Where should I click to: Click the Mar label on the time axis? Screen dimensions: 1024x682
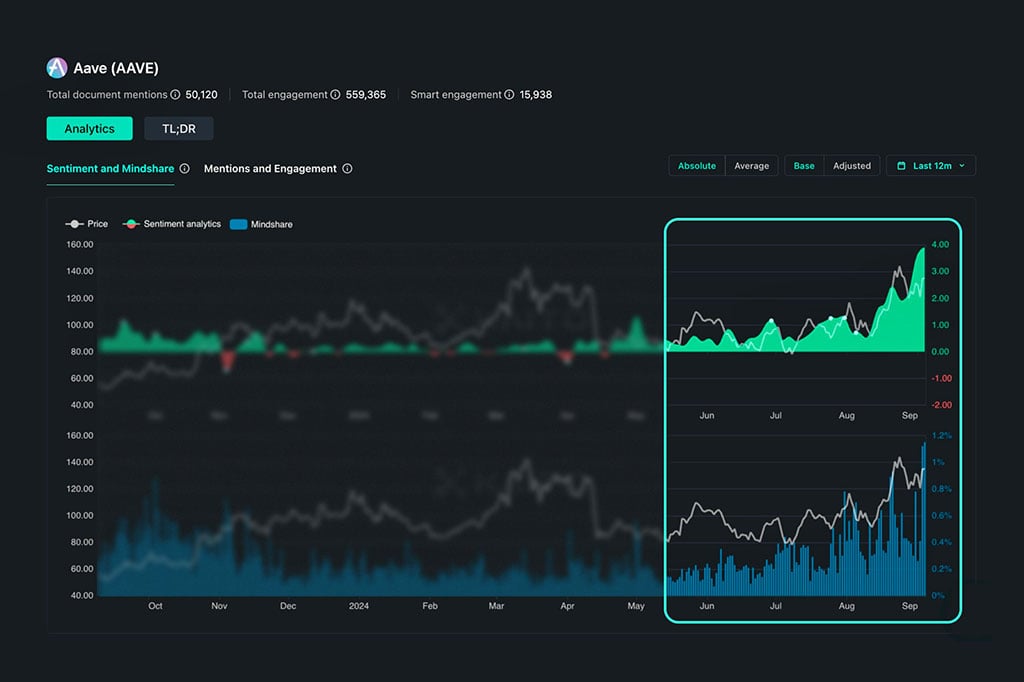(x=496, y=606)
